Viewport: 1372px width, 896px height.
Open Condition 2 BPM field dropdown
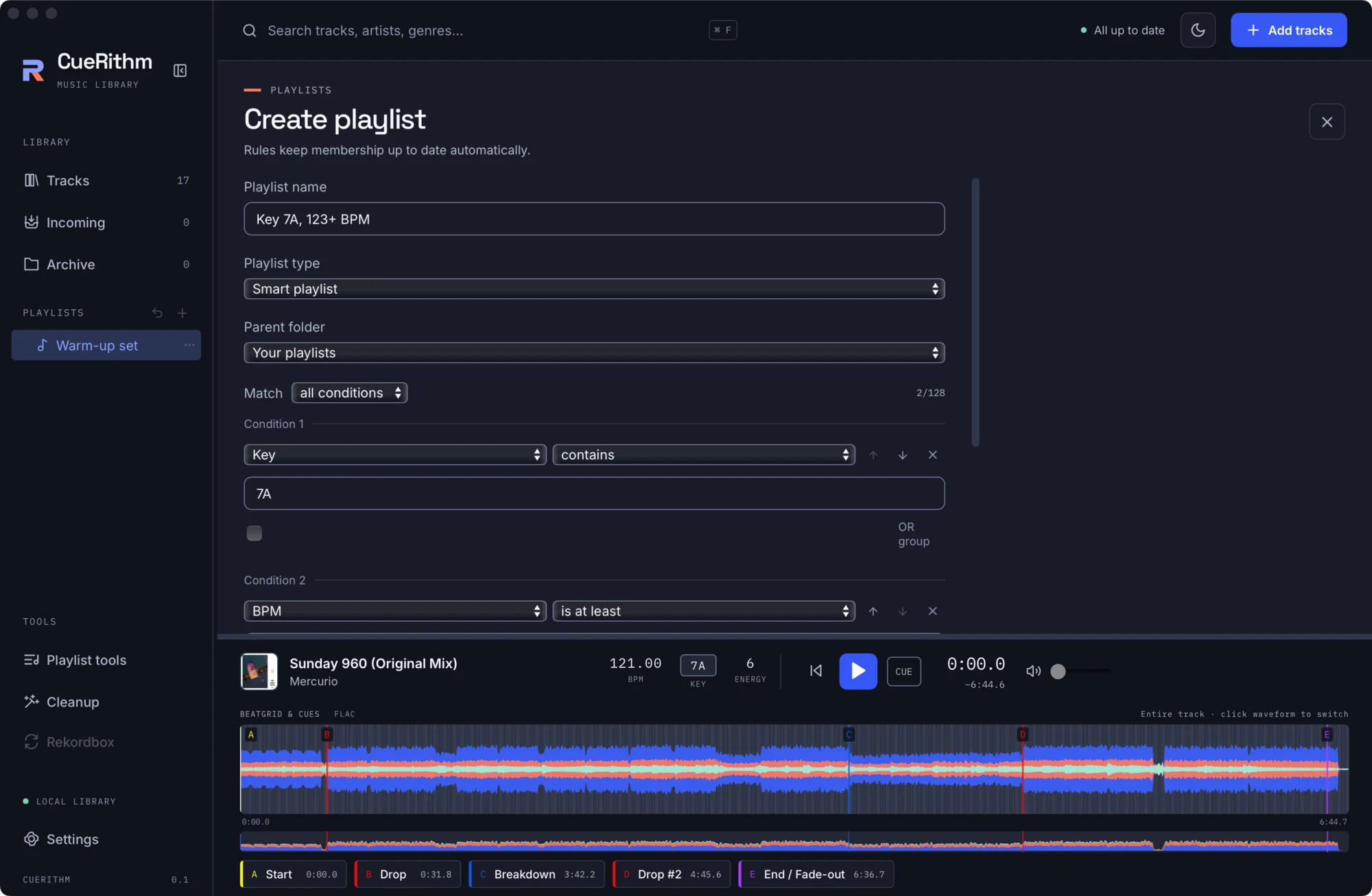point(395,611)
